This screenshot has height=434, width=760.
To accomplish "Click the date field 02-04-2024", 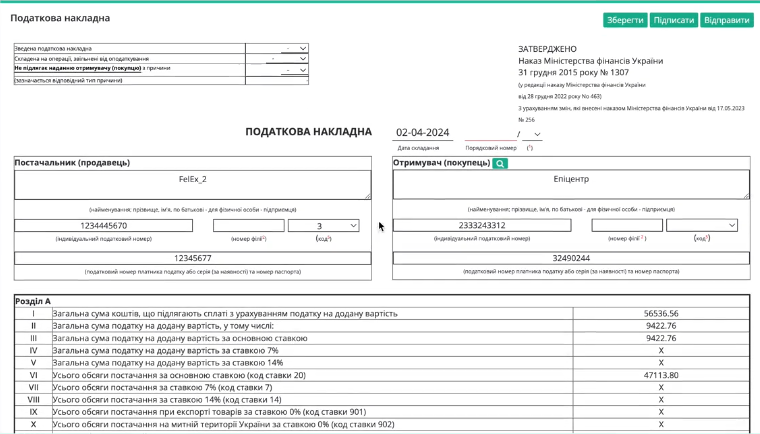I will tap(423, 133).
